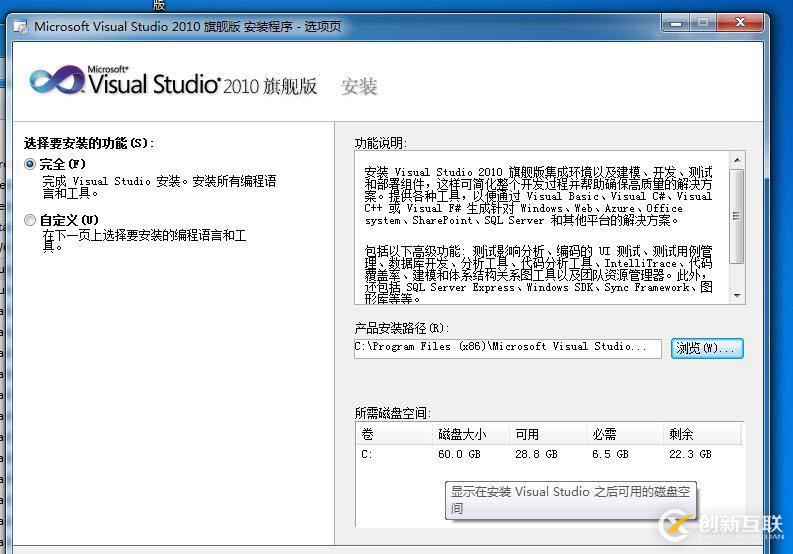Viewport: 793px width, 554px height.
Task: Minimize the installer window
Action: [676, 23]
